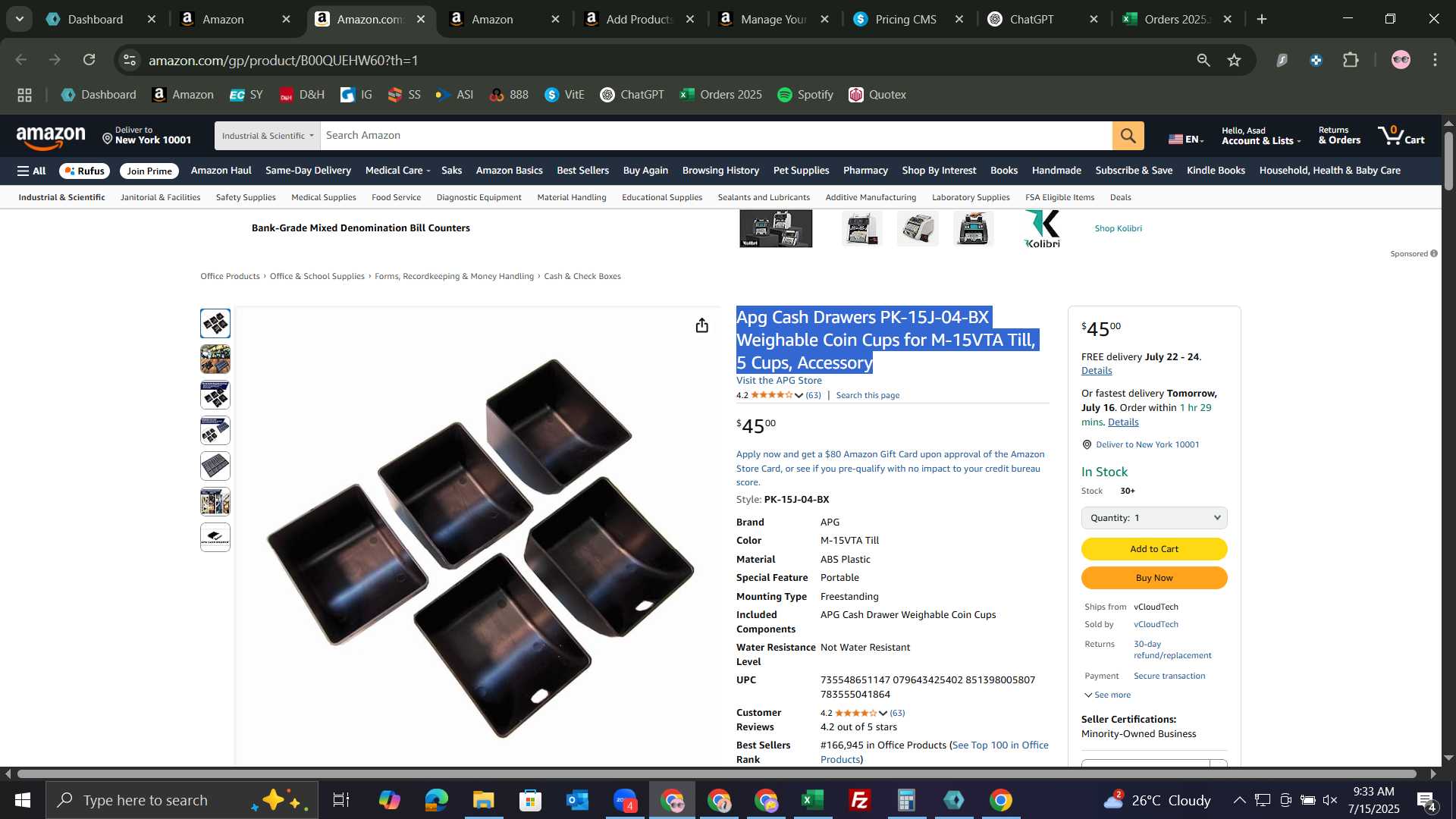Click the Kolibri bill counter sponsored thumbnail

pos(775,228)
